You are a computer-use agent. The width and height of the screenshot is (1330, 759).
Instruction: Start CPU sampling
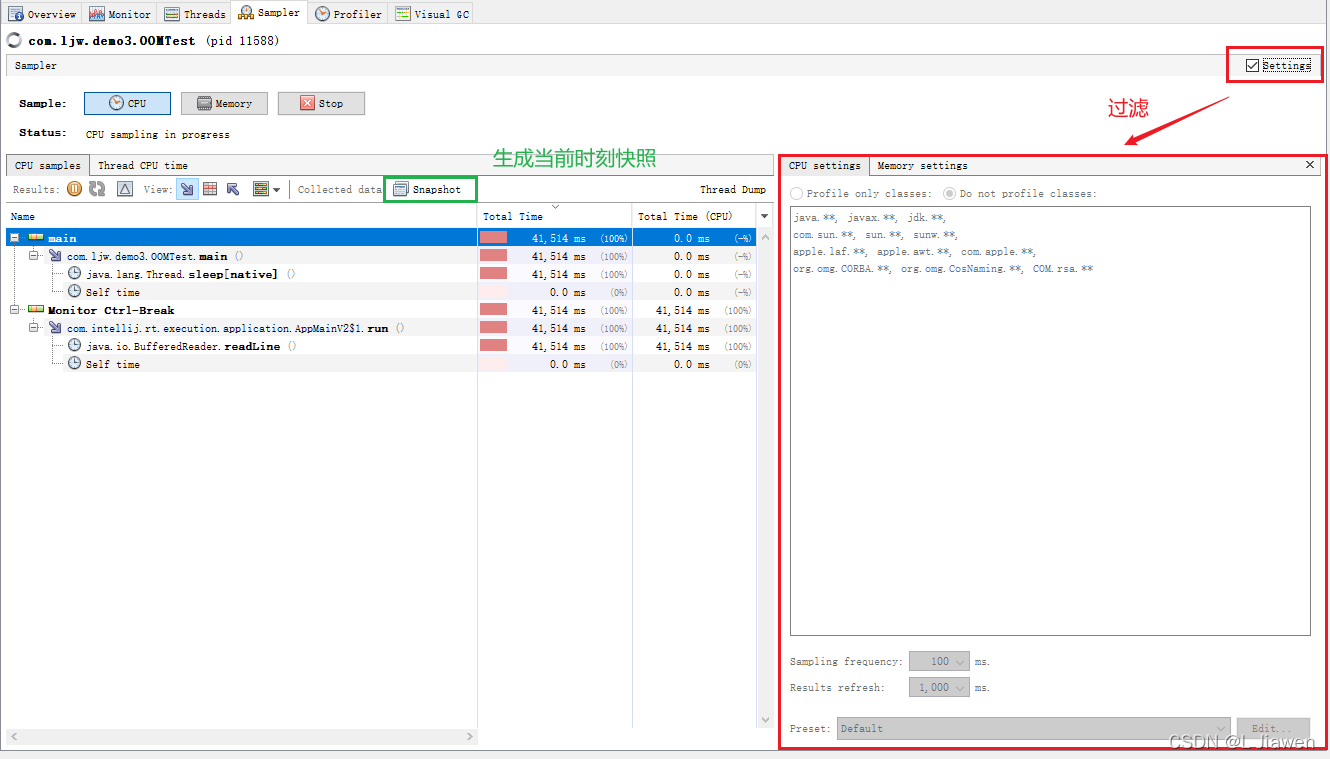pos(127,103)
